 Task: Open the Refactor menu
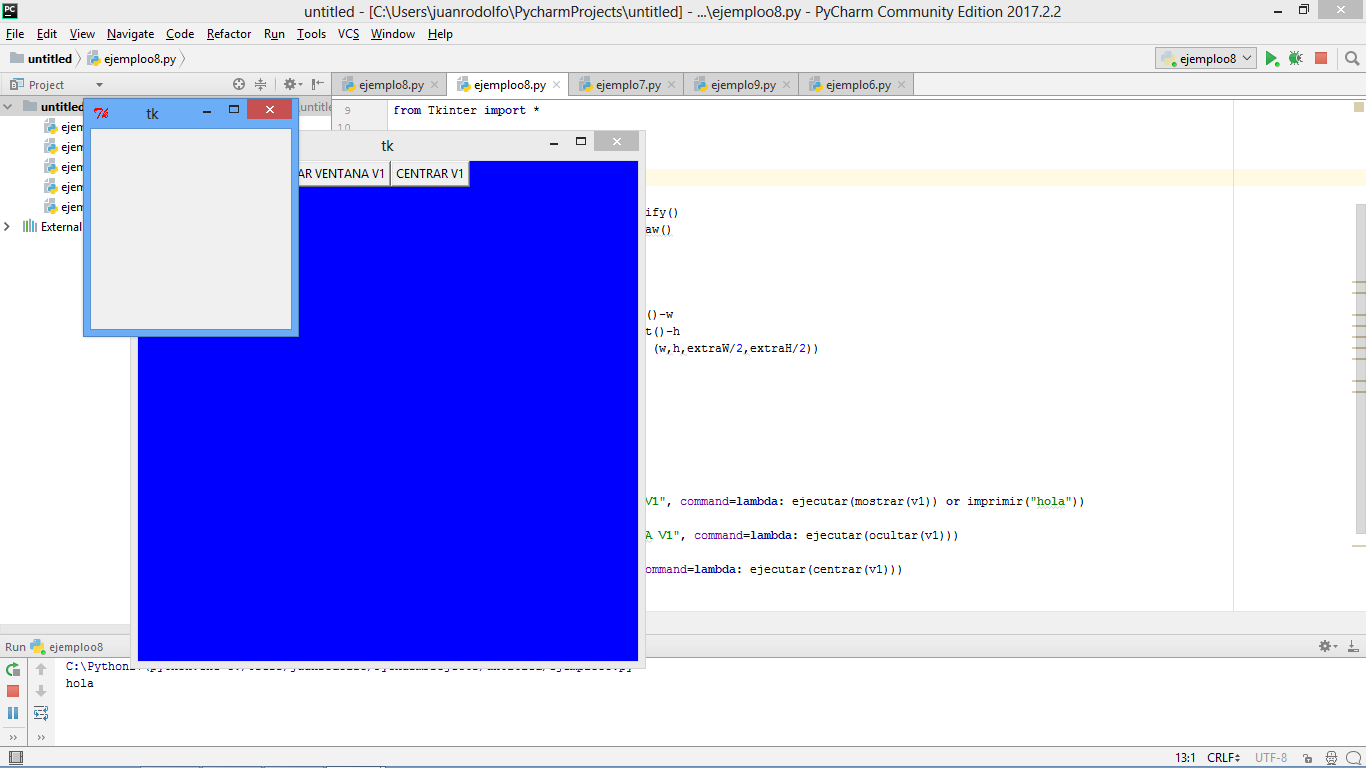click(x=228, y=33)
